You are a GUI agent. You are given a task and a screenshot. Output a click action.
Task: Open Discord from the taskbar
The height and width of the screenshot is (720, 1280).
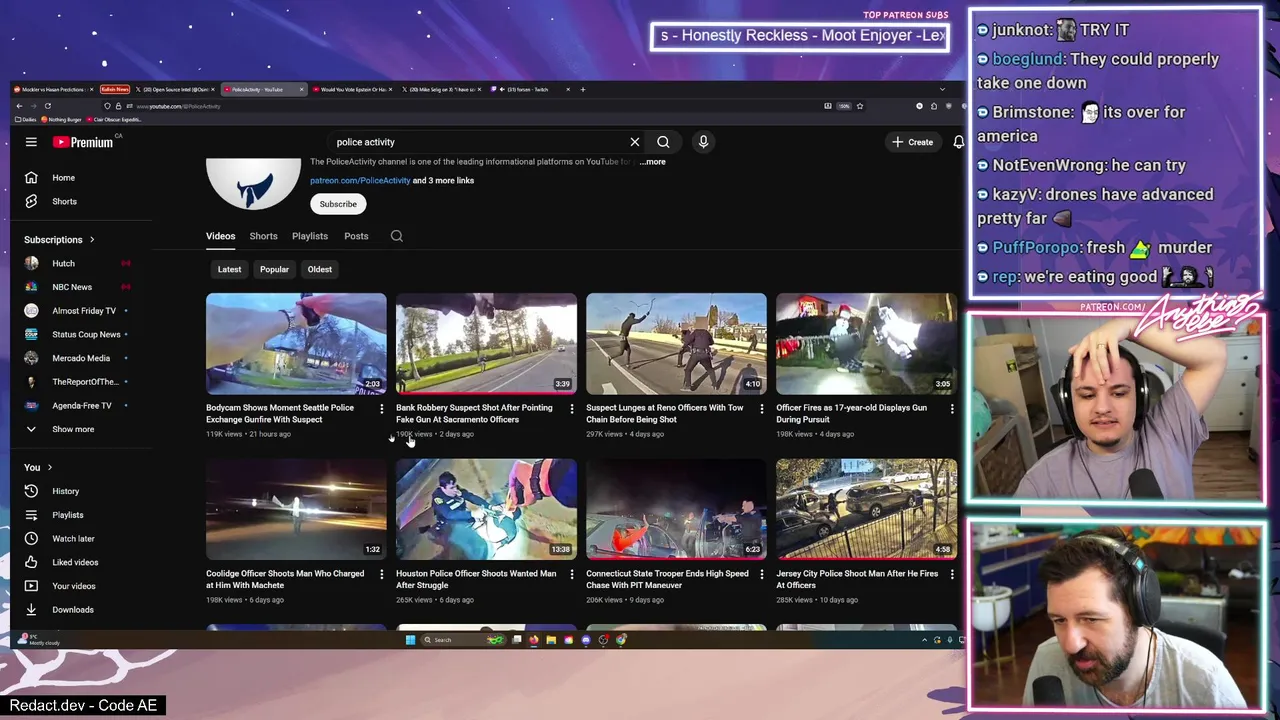[x=586, y=640]
